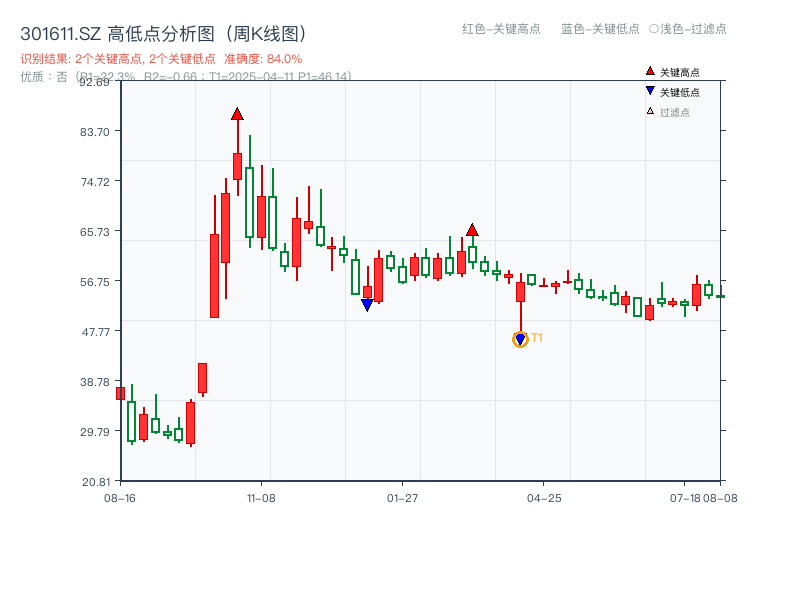Image resolution: width=800 pixels, height=600 pixels.
Task: Click the blue key-low triangle near January
Action: 367,302
